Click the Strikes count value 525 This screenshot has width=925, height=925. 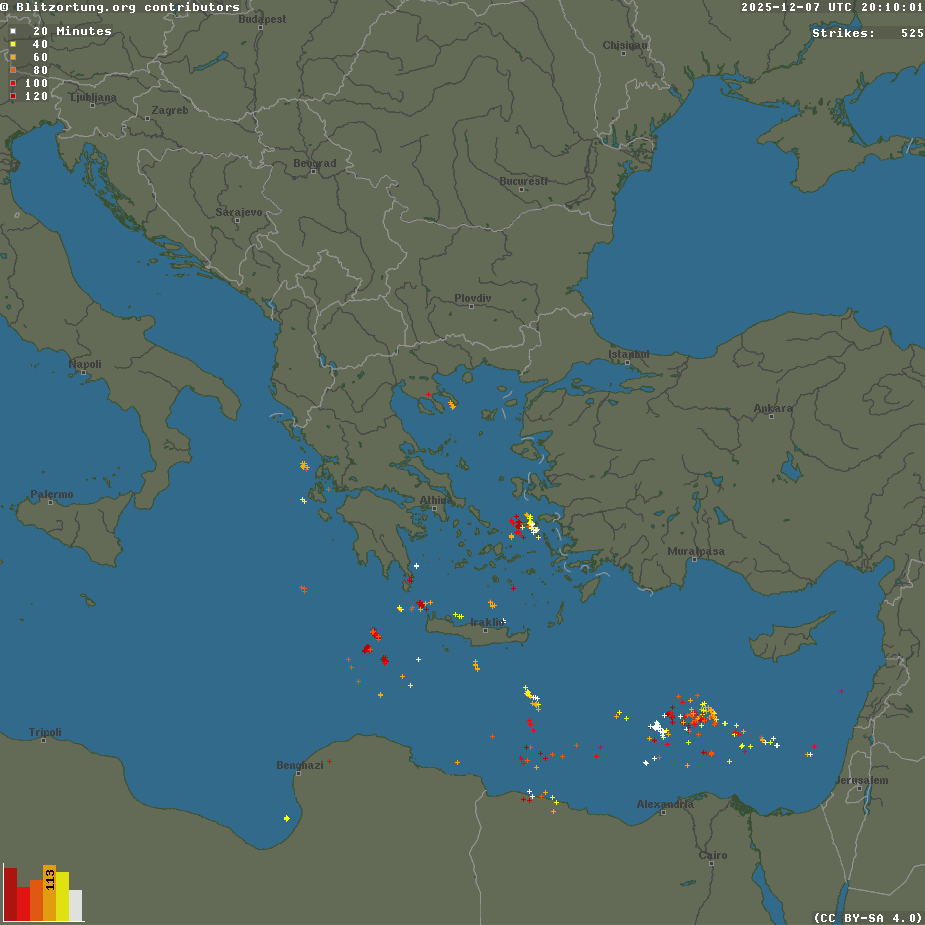tap(911, 33)
